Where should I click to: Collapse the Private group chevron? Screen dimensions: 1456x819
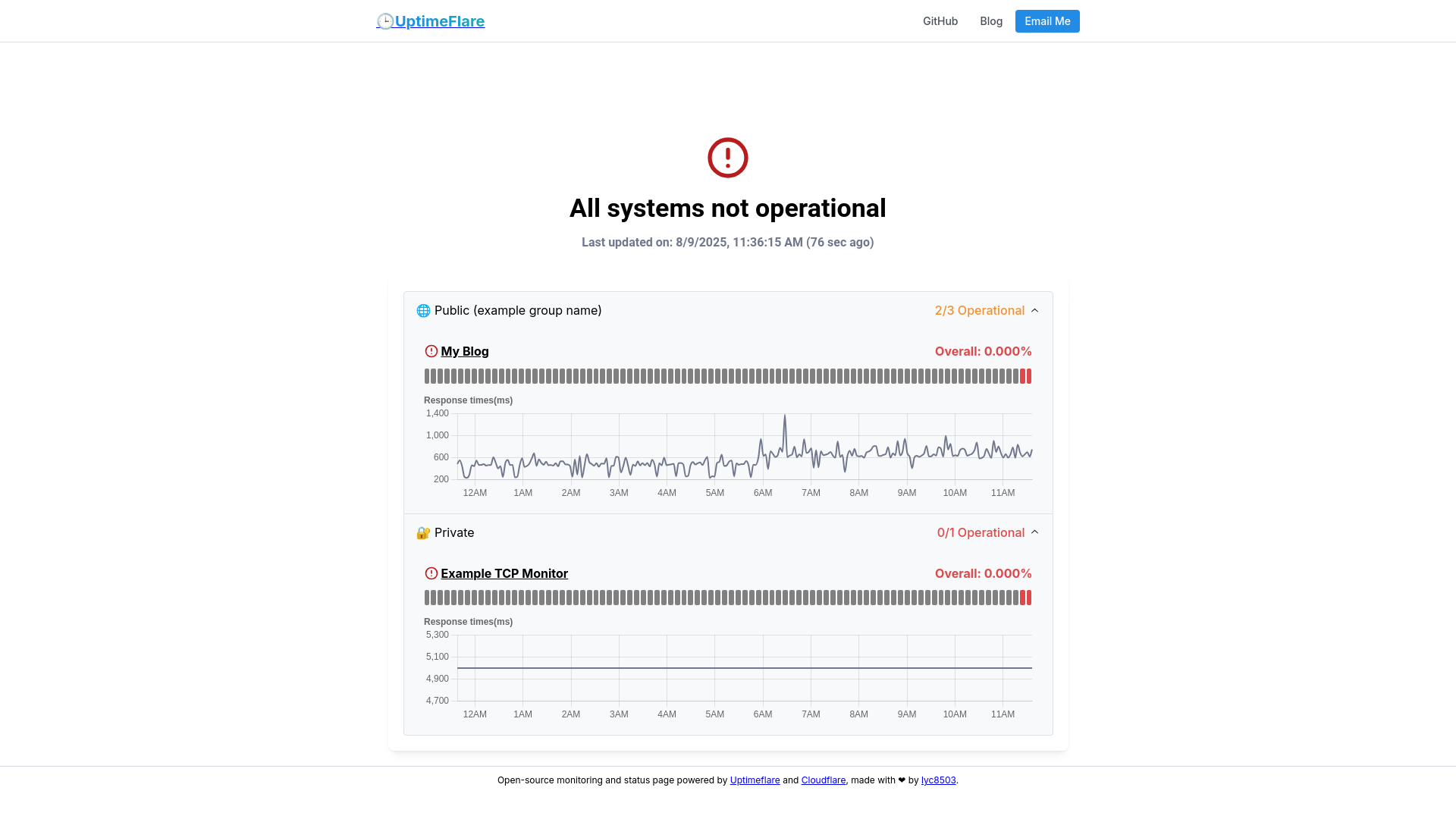(1034, 532)
